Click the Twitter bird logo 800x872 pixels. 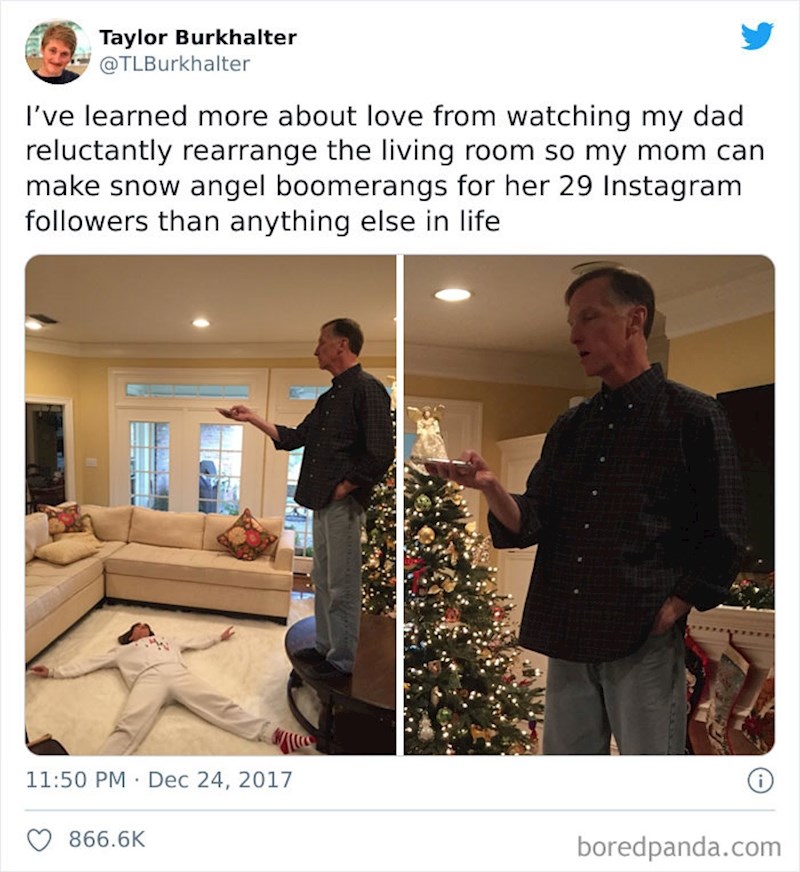pyautogui.click(x=757, y=36)
